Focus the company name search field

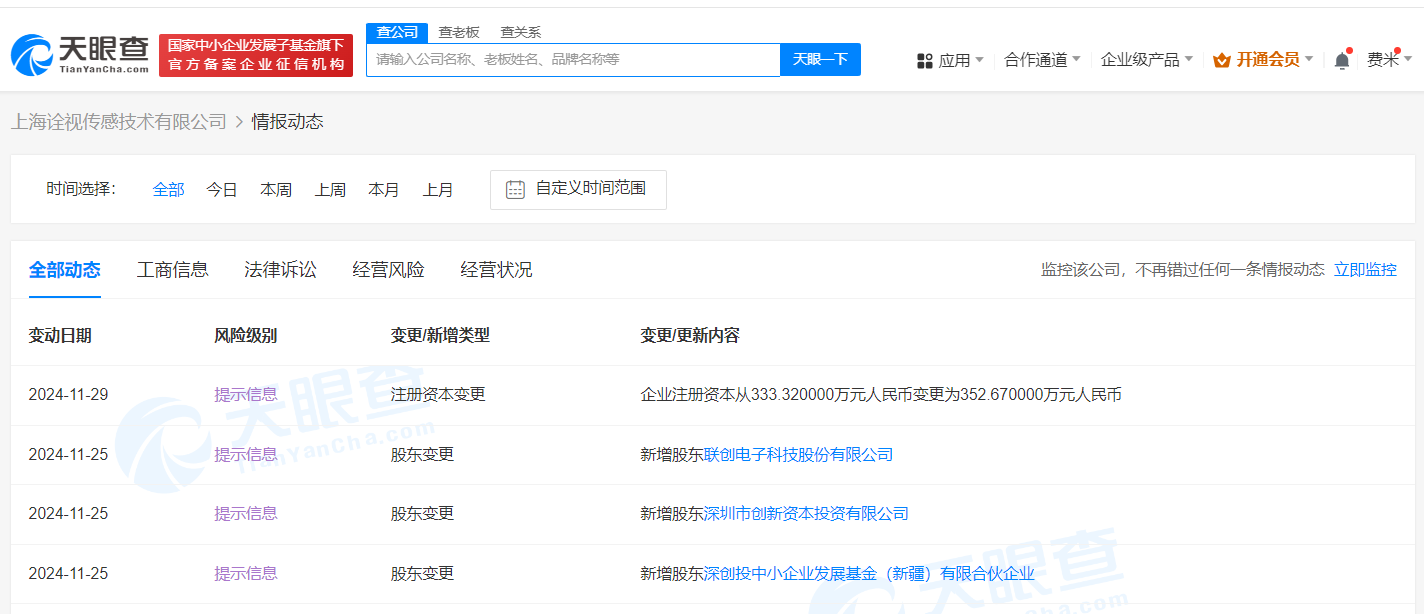click(x=572, y=60)
